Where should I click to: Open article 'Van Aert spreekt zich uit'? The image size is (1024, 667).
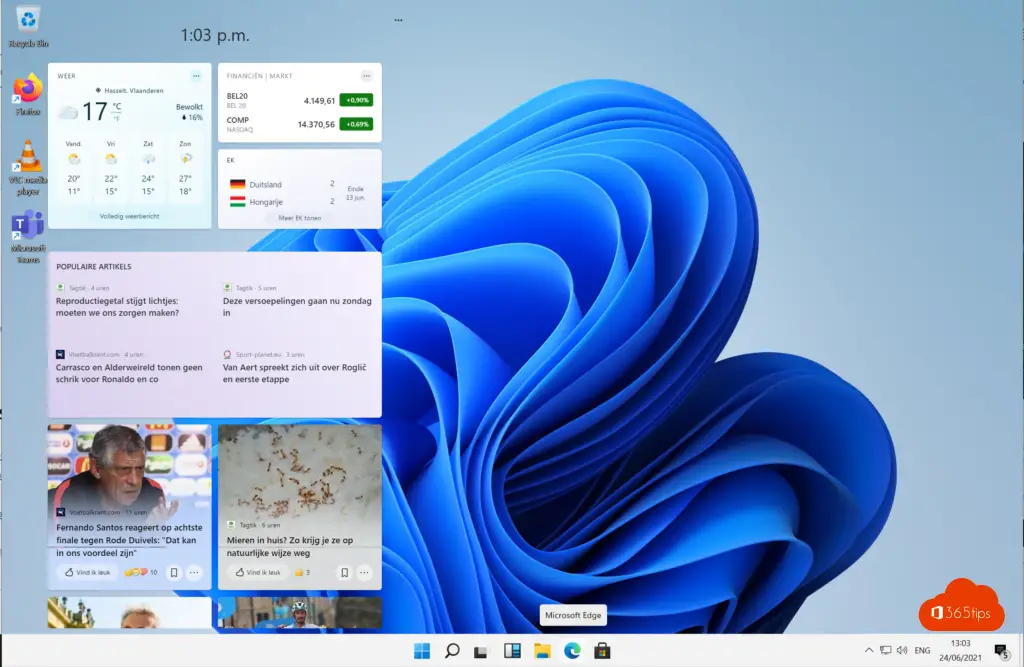(295, 373)
